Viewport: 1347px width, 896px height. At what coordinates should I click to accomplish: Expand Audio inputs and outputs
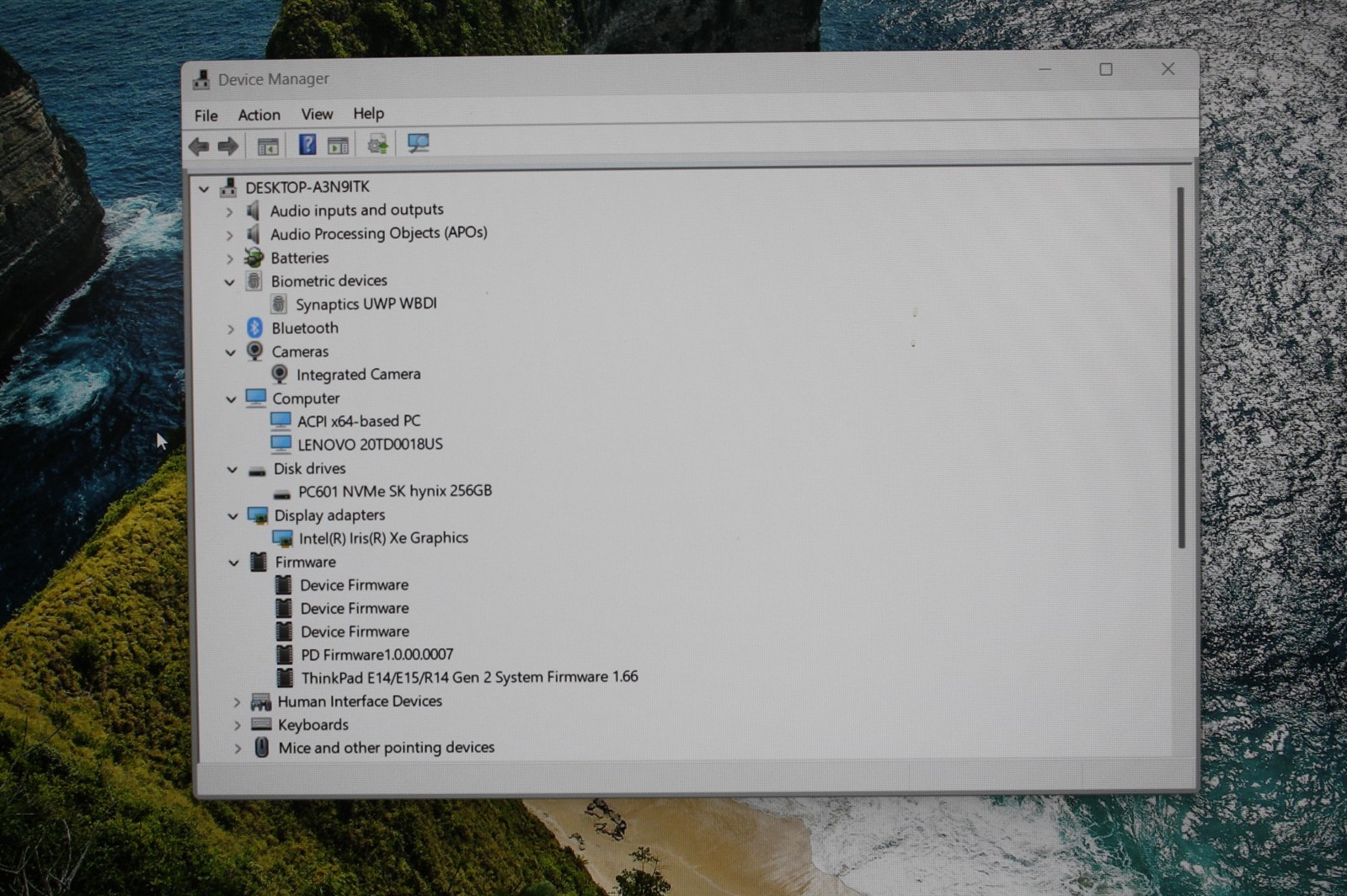[229, 212]
